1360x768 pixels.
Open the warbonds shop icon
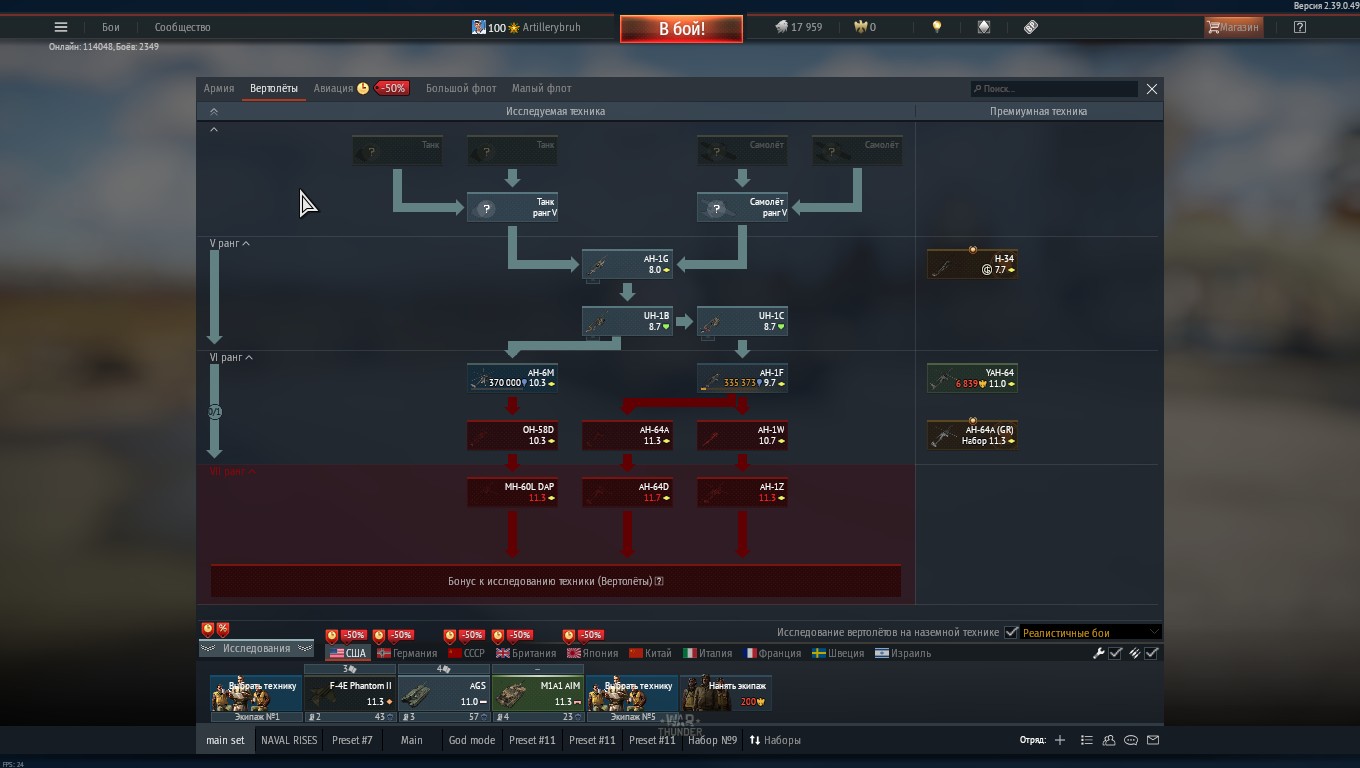(984, 27)
